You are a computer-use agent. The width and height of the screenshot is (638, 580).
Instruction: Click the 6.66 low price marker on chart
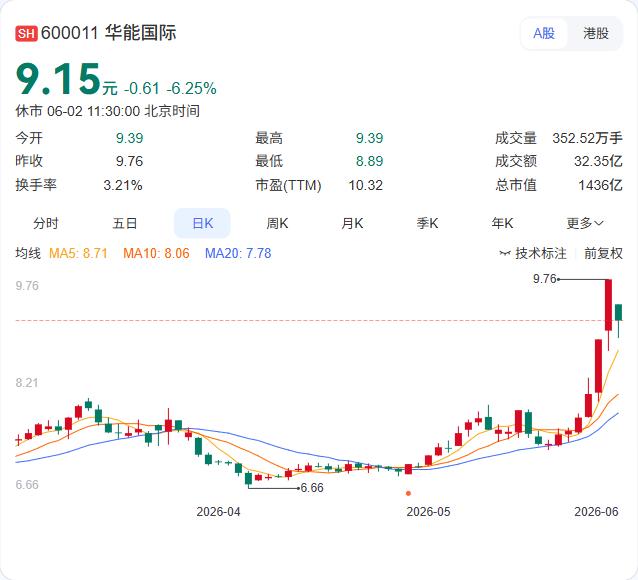click(x=312, y=488)
